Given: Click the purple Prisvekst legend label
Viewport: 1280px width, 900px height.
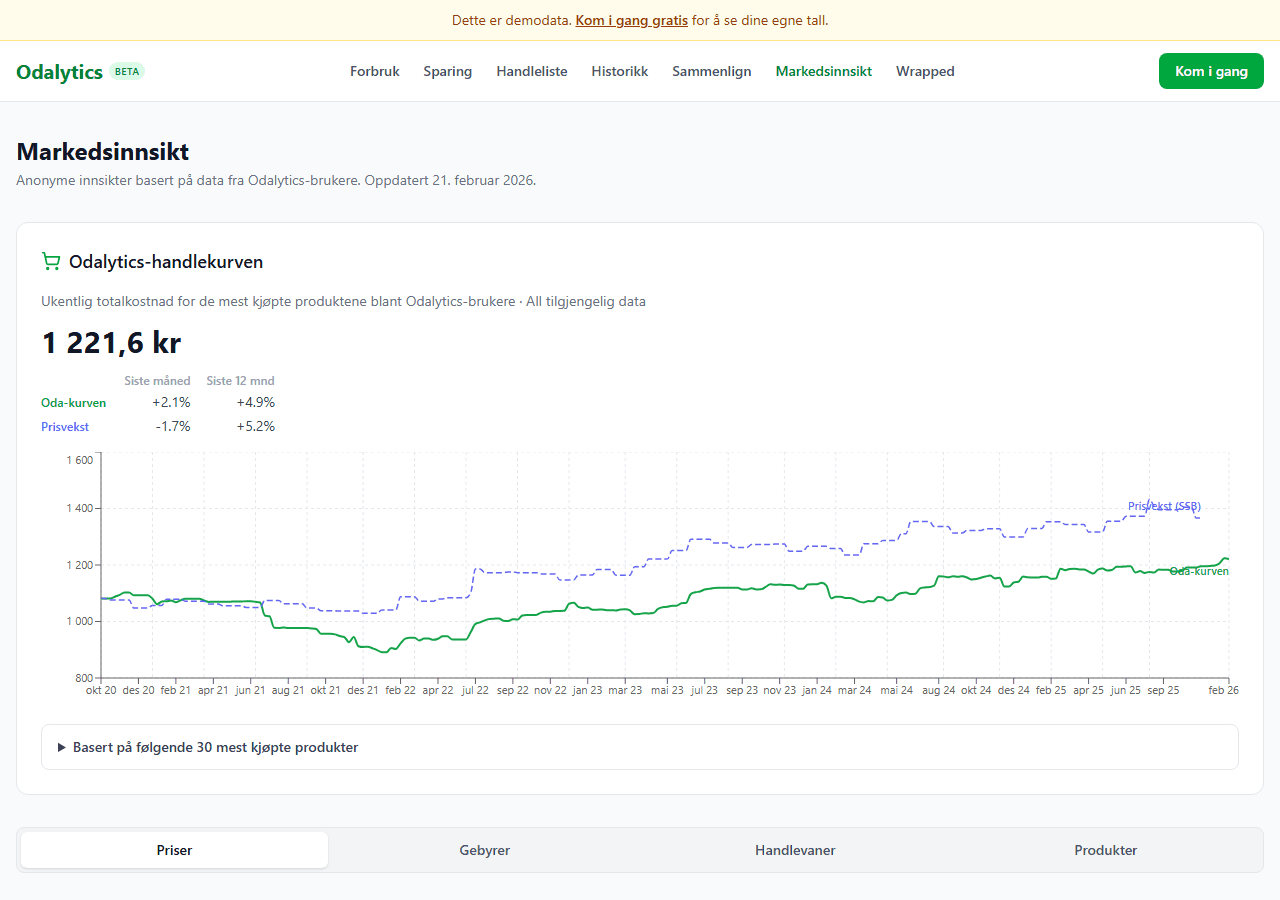Looking at the screenshot, I should click(x=65, y=427).
